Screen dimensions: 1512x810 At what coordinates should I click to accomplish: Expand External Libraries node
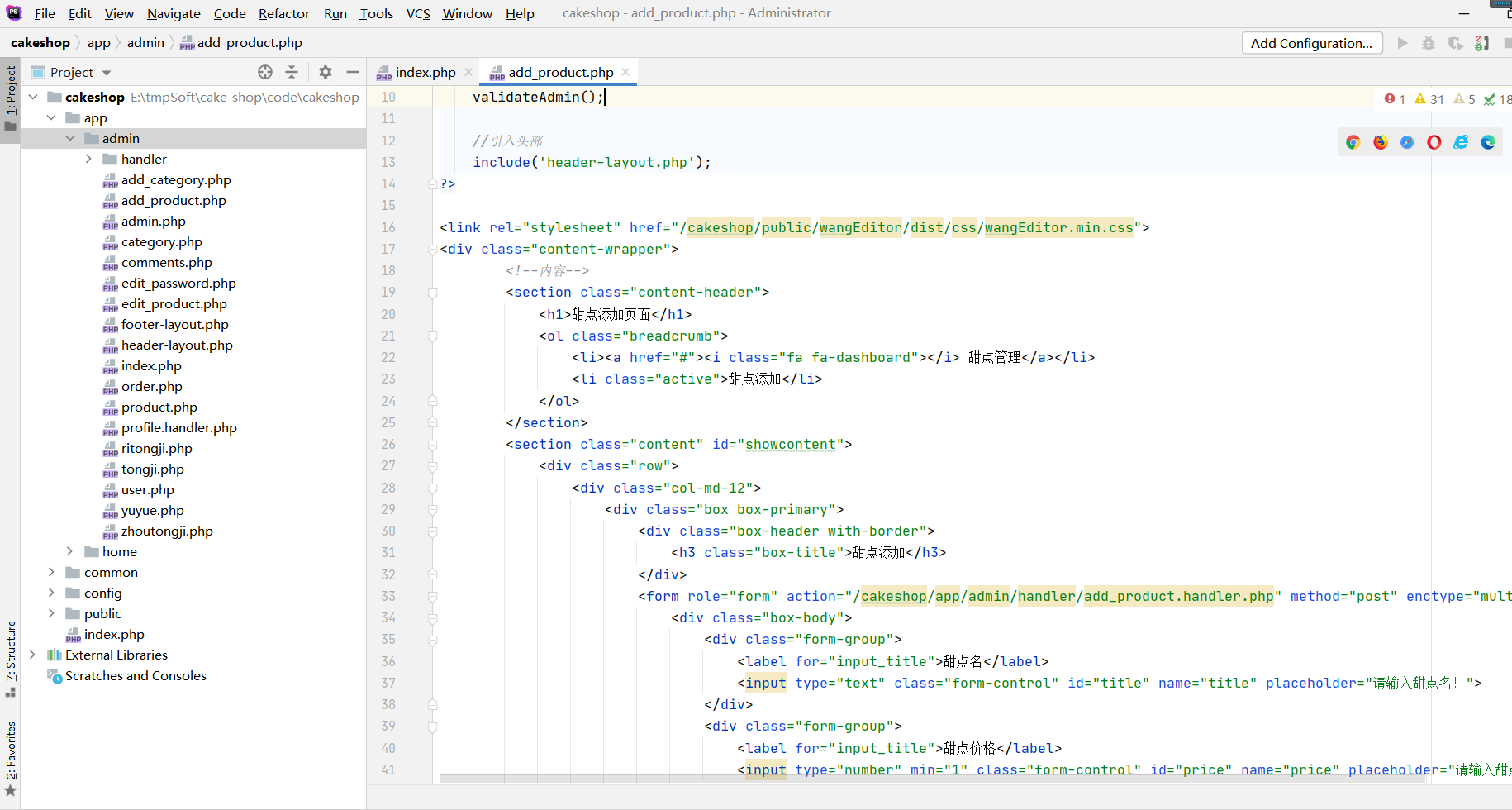[x=33, y=655]
